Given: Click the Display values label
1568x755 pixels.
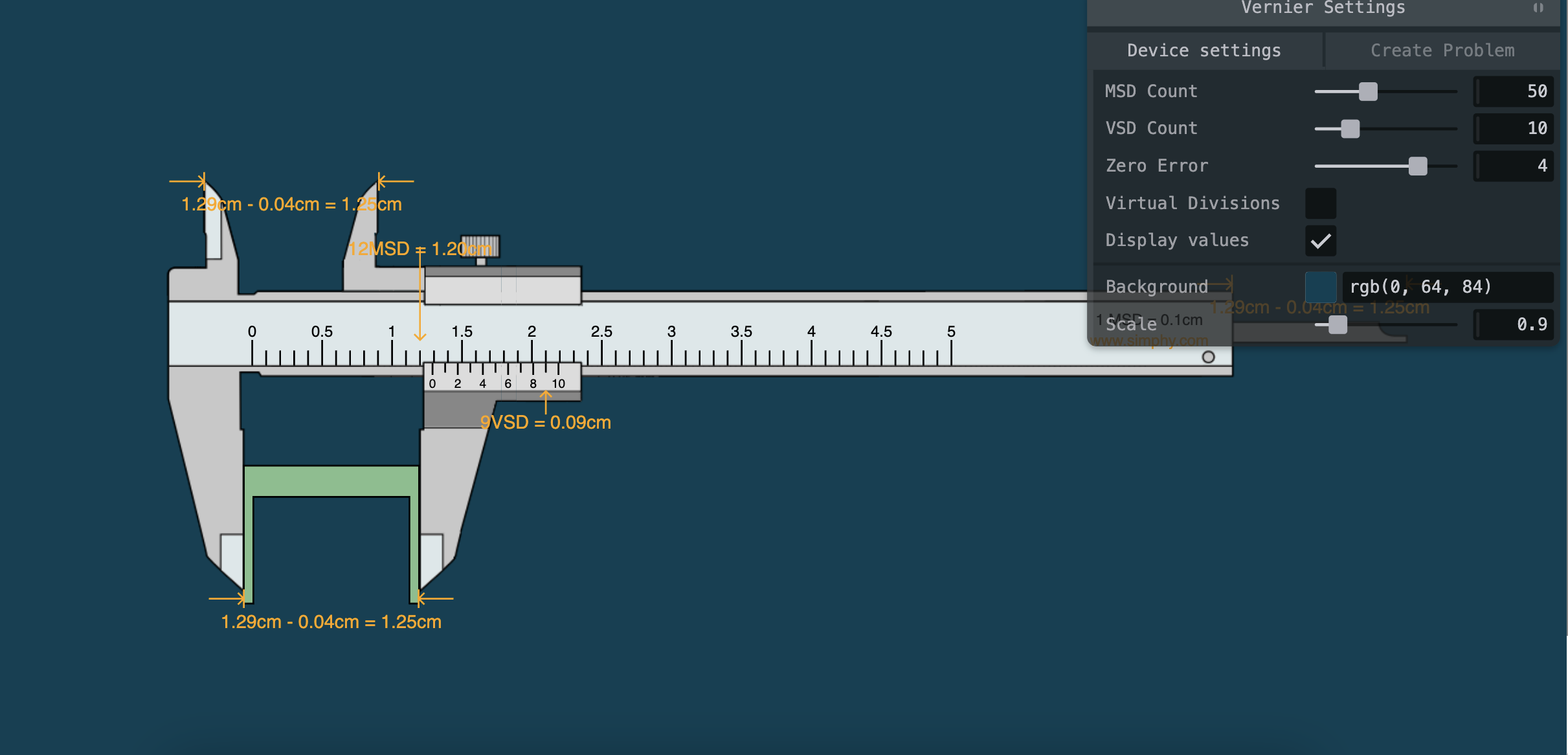Looking at the screenshot, I should (1177, 241).
